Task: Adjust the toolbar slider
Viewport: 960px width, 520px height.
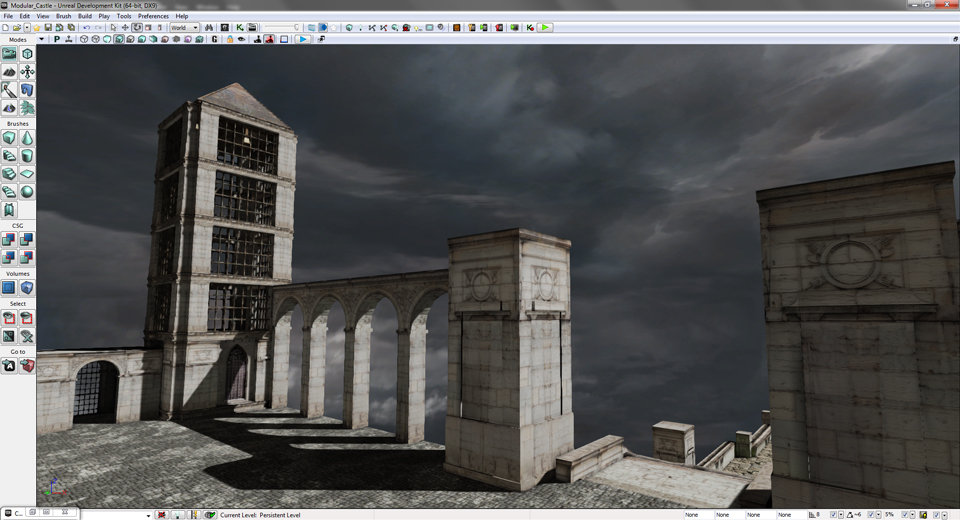Action: coord(282,28)
